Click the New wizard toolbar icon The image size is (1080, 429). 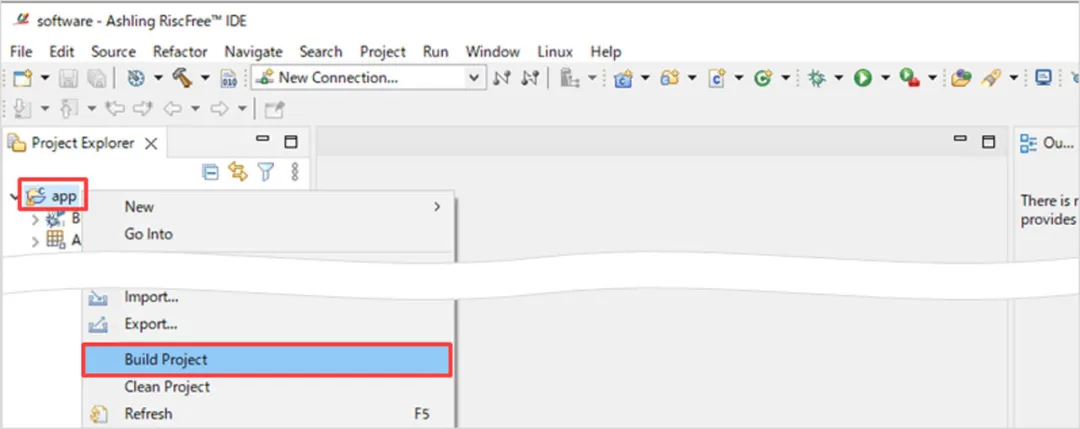pyautogui.click(x=23, y=79)
